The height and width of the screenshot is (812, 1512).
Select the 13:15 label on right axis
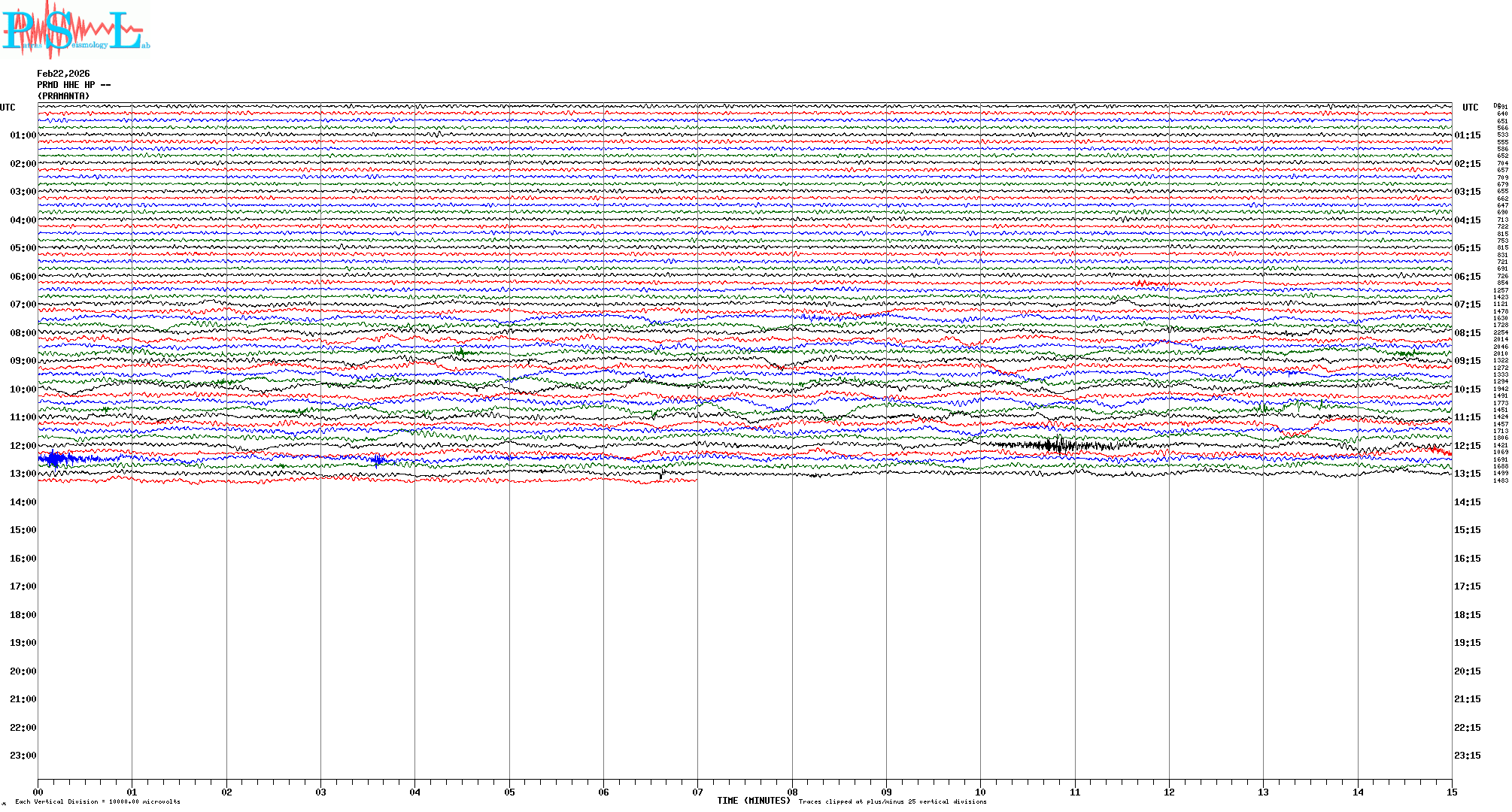[1467, 474]
